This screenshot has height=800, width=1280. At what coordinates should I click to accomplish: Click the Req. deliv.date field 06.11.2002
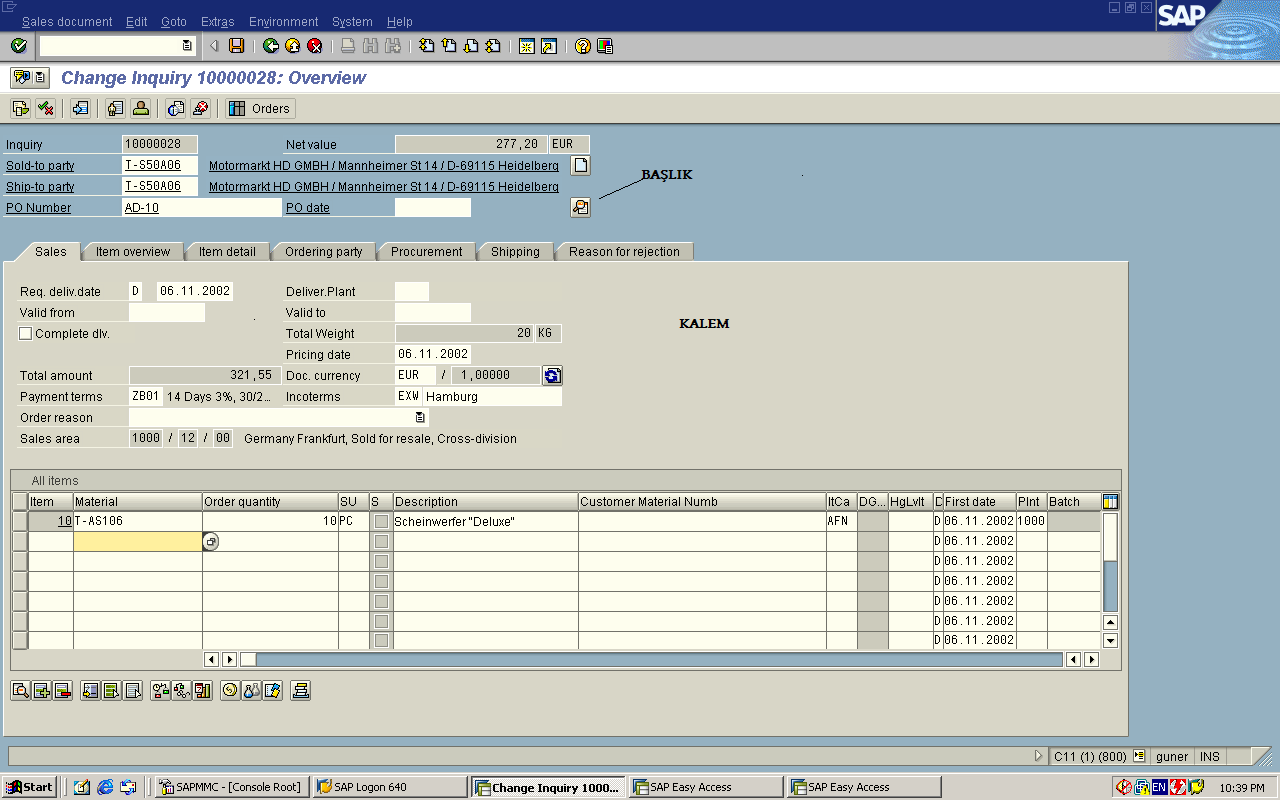click(x=195, y=292)
